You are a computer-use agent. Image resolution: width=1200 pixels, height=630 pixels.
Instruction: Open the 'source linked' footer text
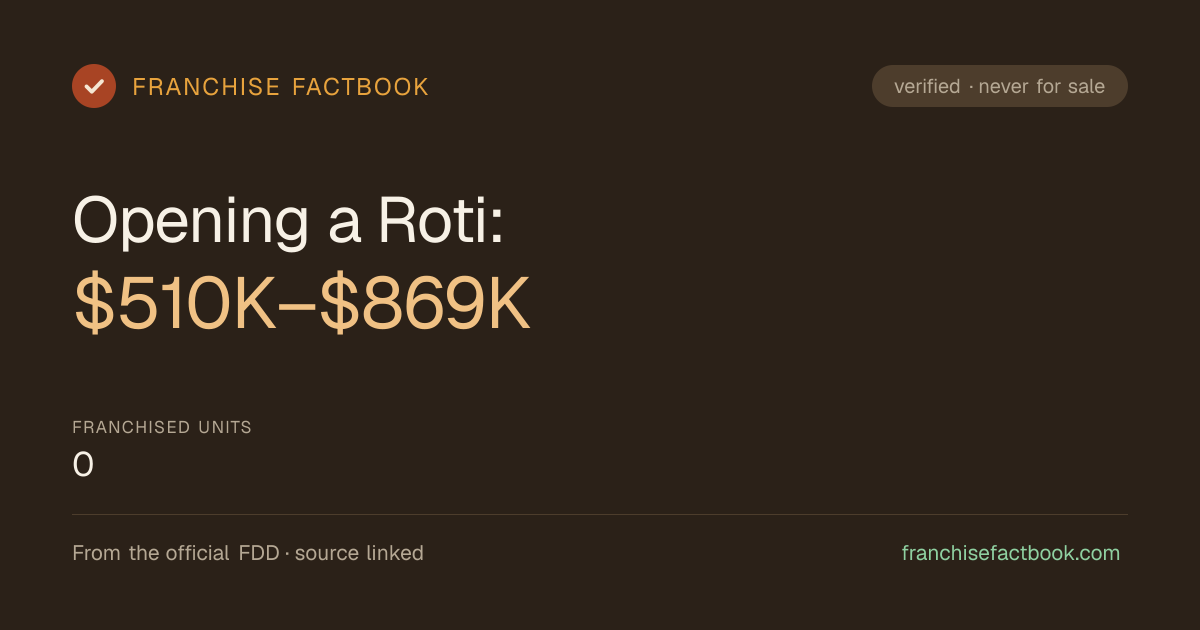tap(359, 553)
